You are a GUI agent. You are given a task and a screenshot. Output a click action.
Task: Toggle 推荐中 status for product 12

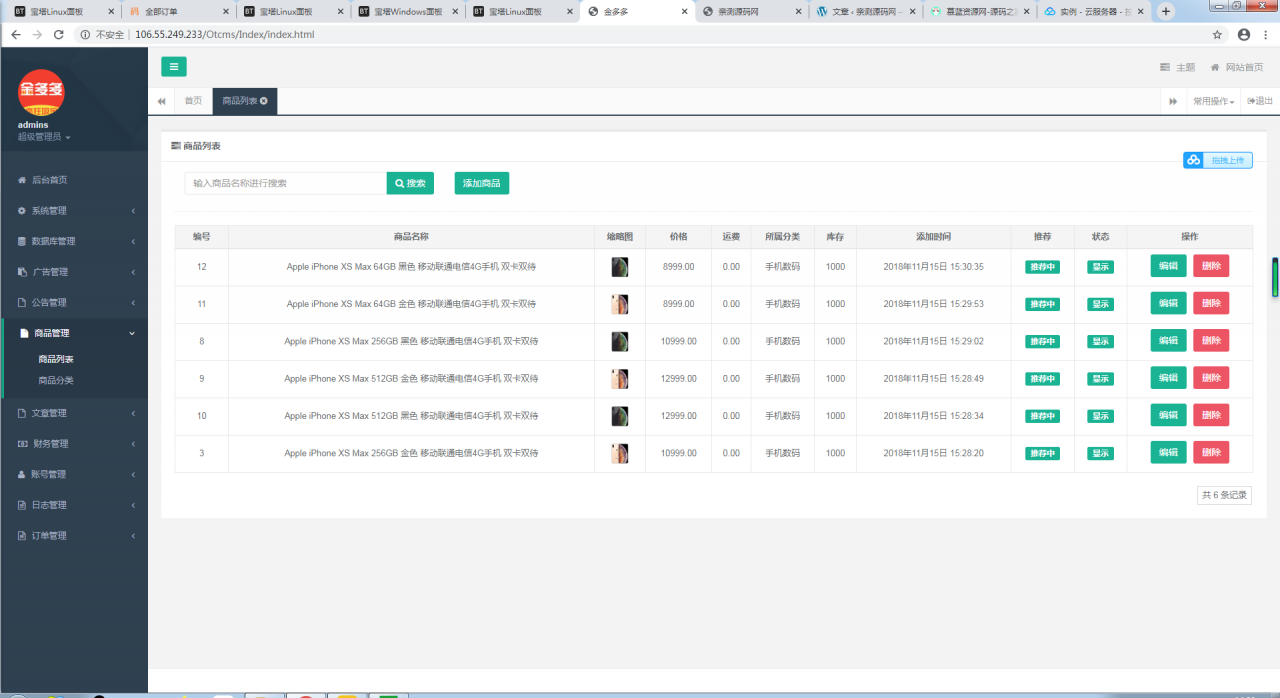click(x=1042, y=267)
